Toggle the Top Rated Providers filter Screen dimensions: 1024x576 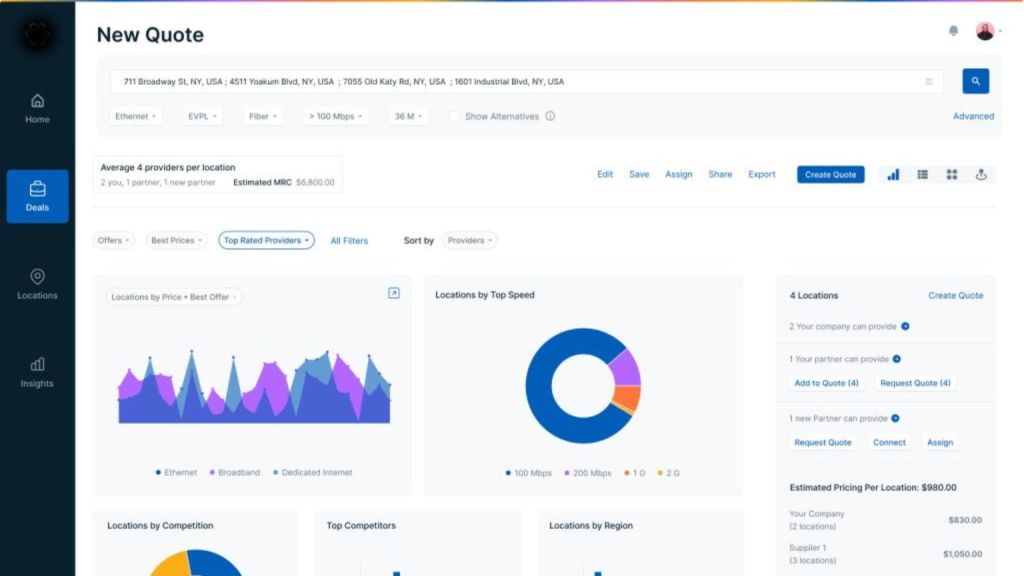[266, 241]
